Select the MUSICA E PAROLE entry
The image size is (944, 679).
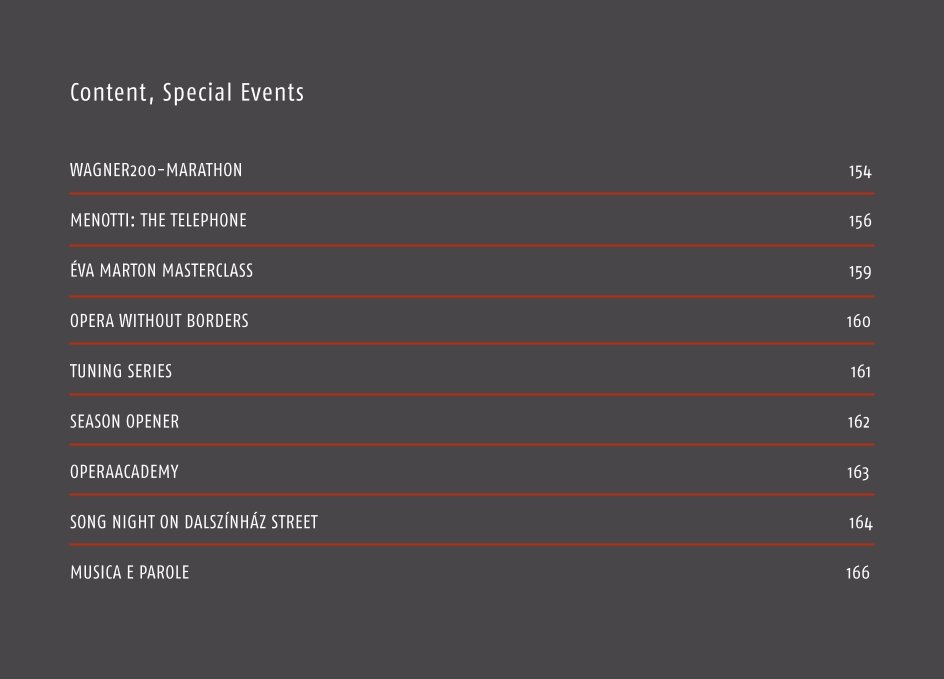click(x=129, y=572)
